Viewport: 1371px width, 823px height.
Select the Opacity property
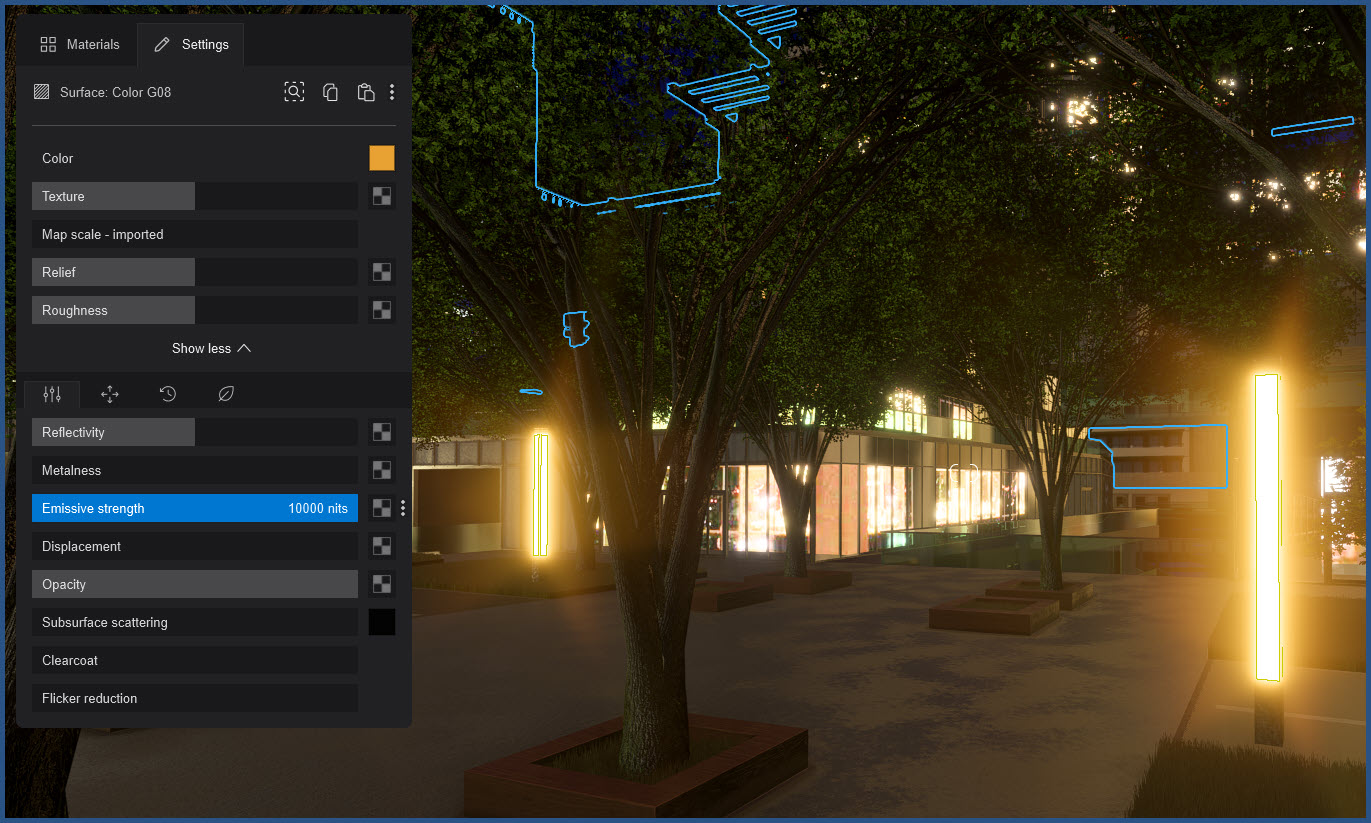(x=194, y=584)
